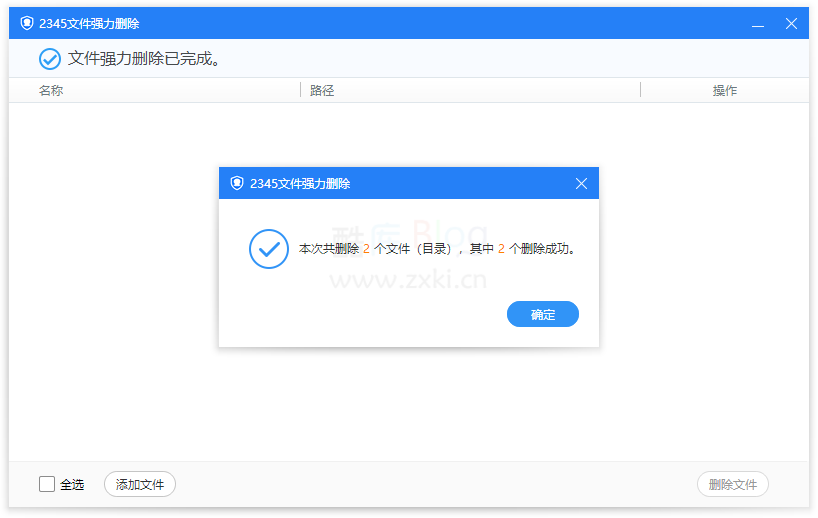The height and width of the screenshot is (518, 818).
Task: Click the 文件强力删除已完成 status message
Action: click(x=144, y=58)
